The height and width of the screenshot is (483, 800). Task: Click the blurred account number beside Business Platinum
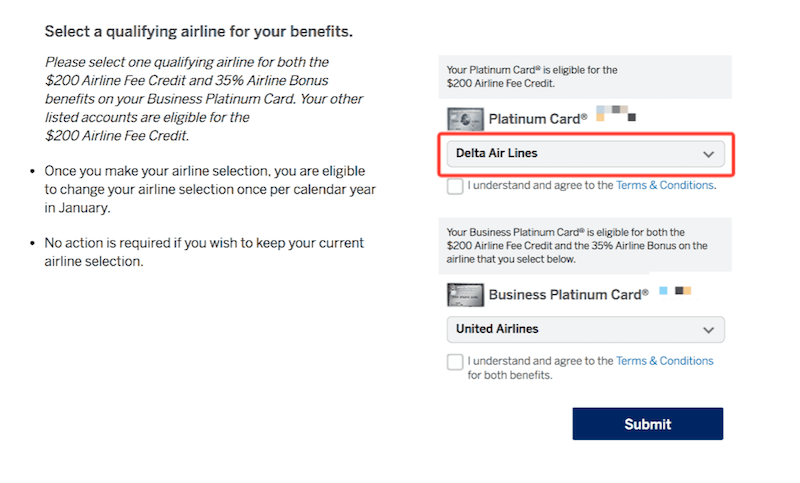click(x=675, y=291)
